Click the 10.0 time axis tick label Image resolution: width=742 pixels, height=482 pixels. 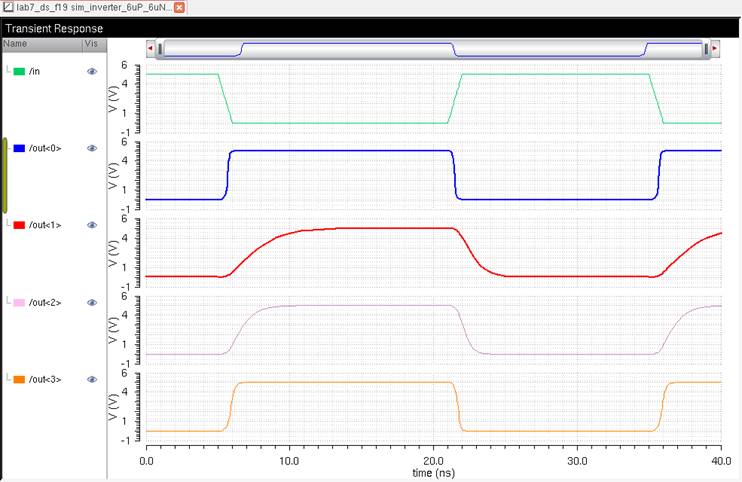coord(289,461)
